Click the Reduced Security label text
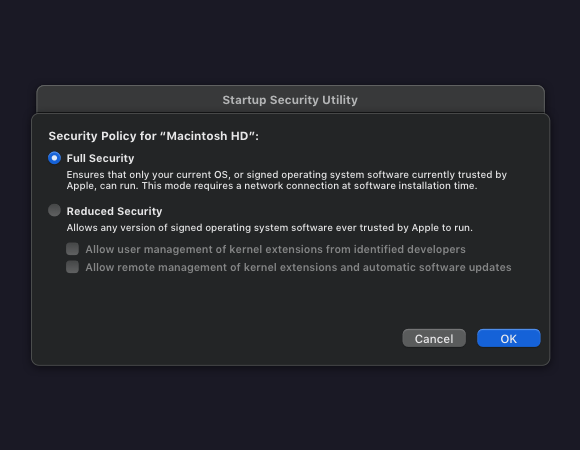Image resolution: width=580 pixels, height=450 pixels. [x=114, y=211]
